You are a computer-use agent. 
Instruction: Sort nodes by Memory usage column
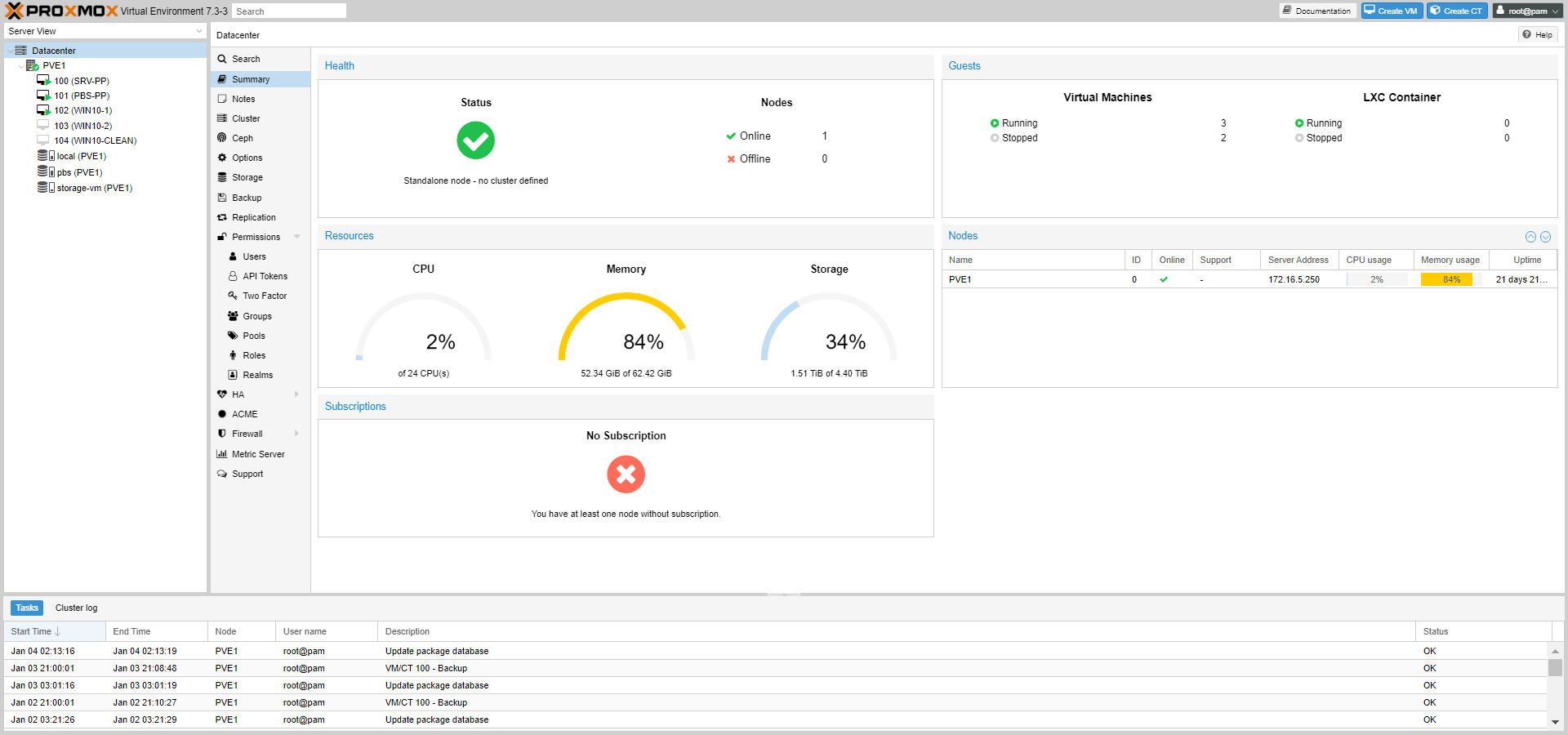[1451, 260]
